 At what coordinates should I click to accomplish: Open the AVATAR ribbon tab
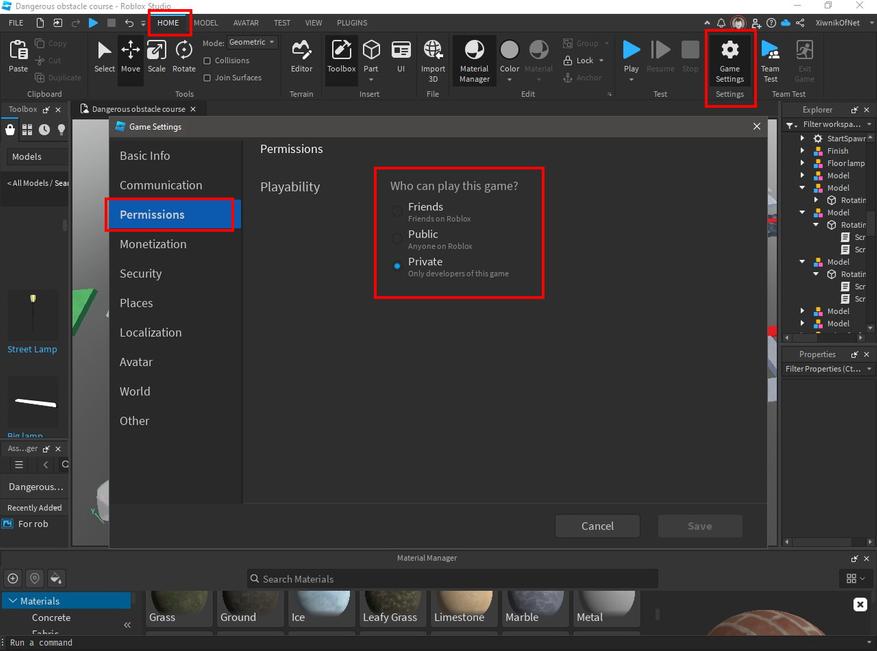pyautogui.click(x=246, y=23)
